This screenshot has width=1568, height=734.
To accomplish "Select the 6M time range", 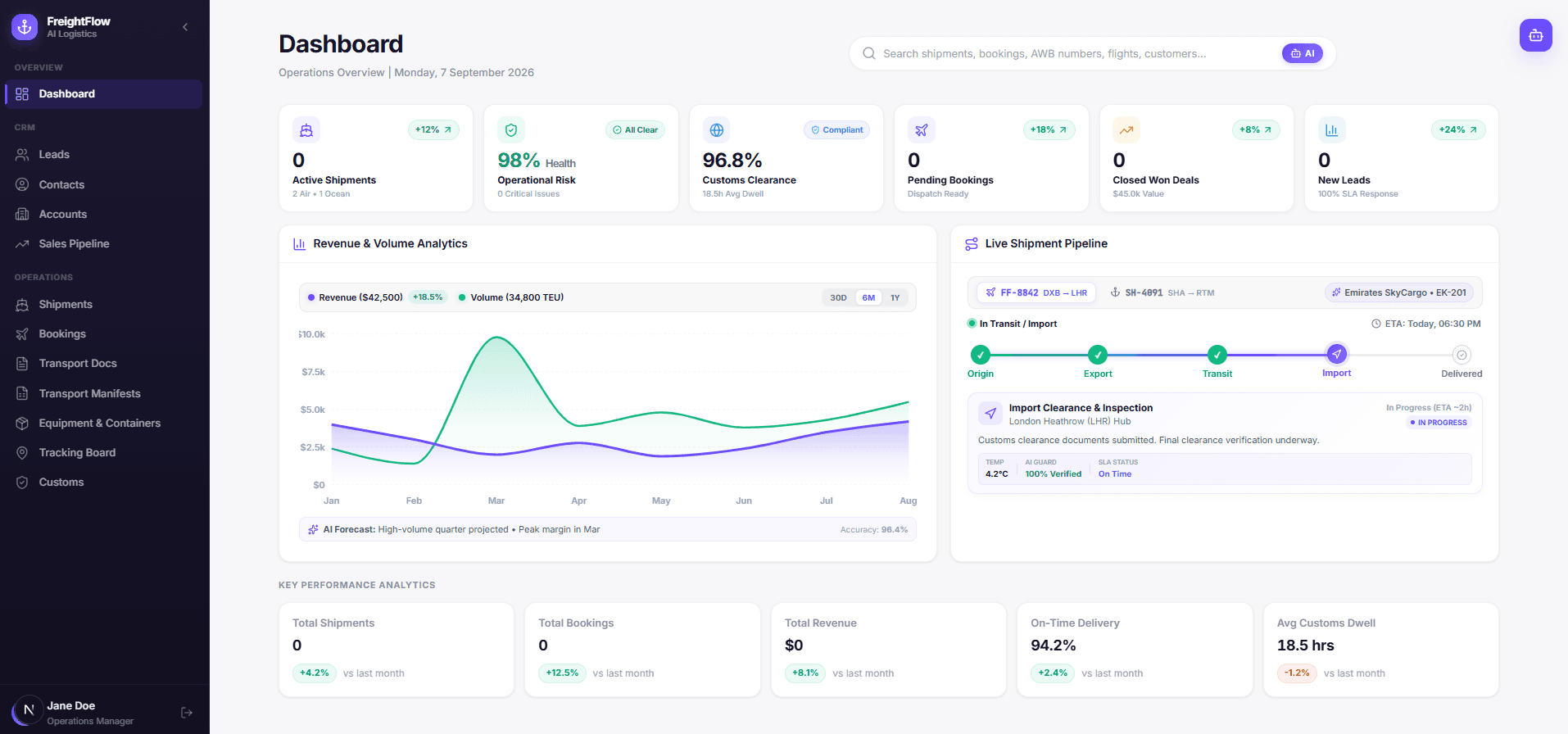I will tap(868, 297).
